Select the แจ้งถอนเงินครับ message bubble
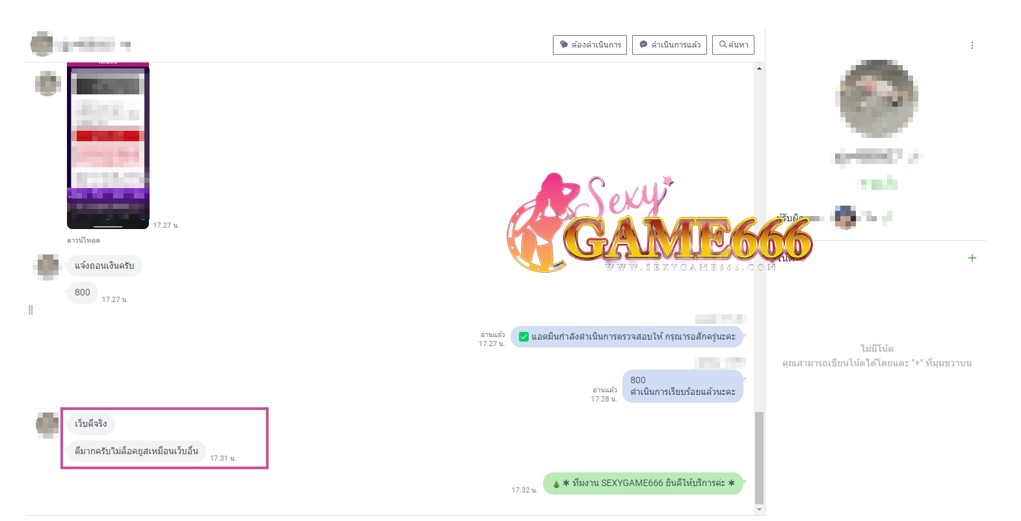 [x=105, y=266]
